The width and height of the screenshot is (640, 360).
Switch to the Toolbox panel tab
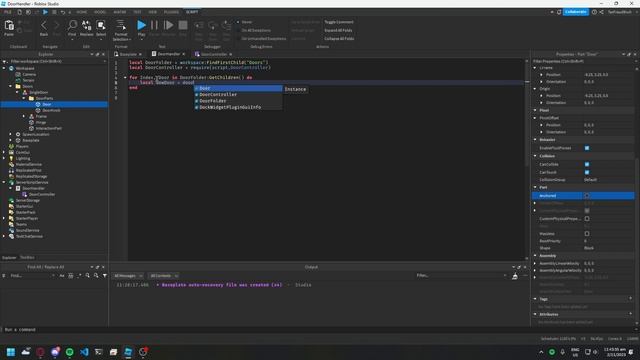coord(27,258)
